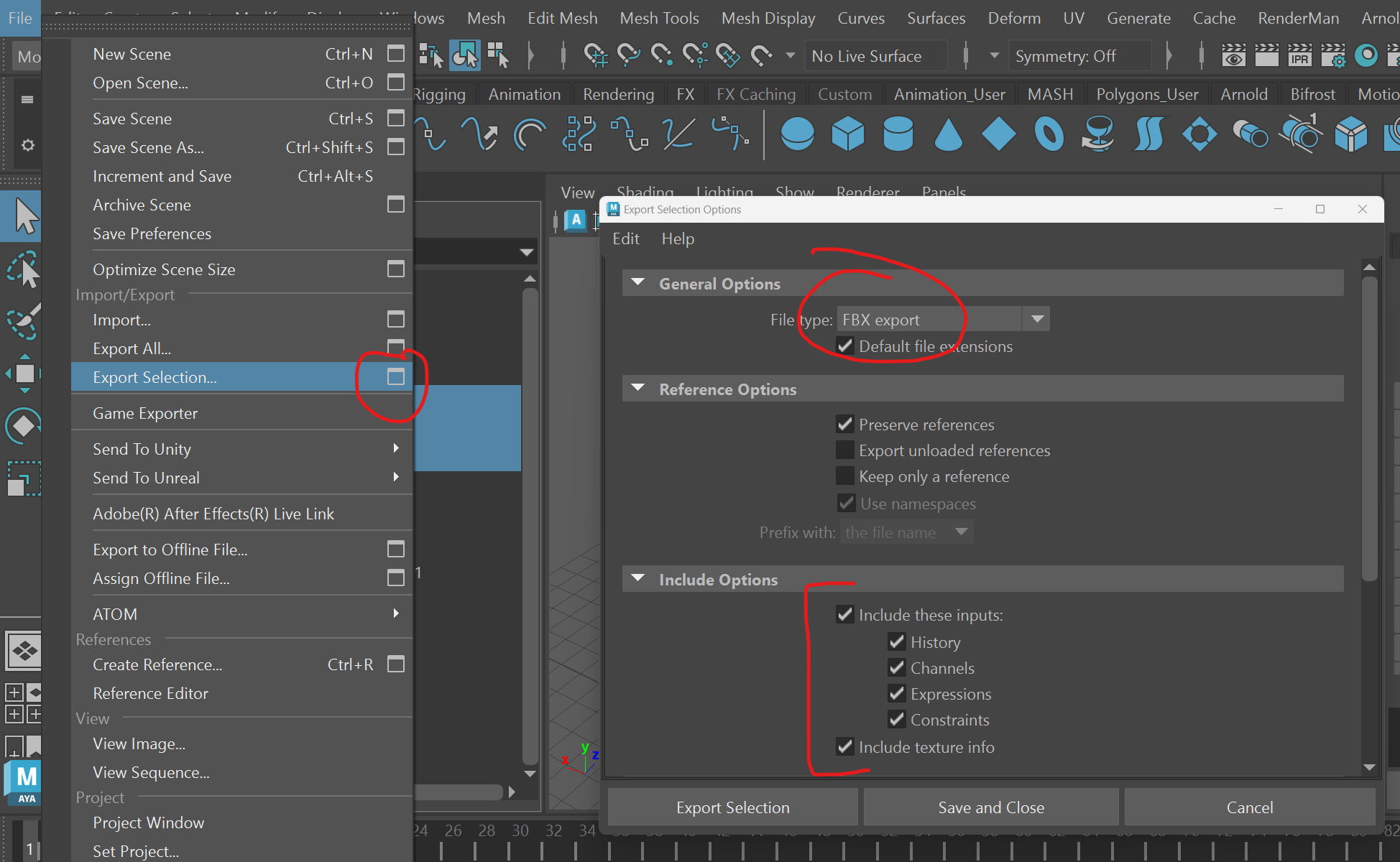The image size is (1400, 862).
Task: Cancel the Export Selection Options dialog
Action: [1249, 807]
